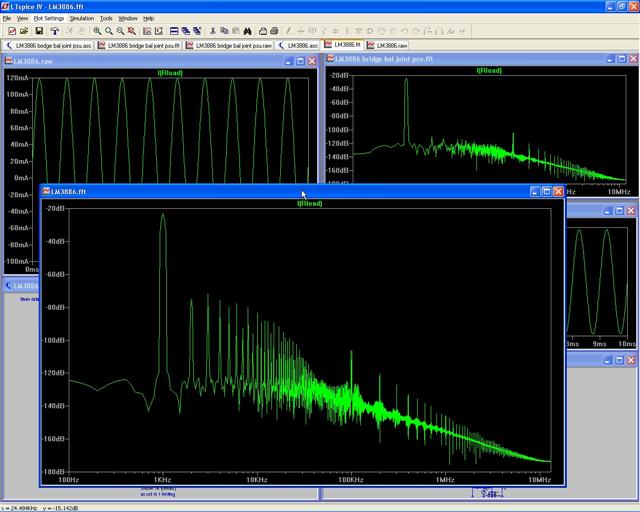Viewport: 640px width, 512px height.
Task: Open Control Panel via hammer icon
Action: point(55,31)
